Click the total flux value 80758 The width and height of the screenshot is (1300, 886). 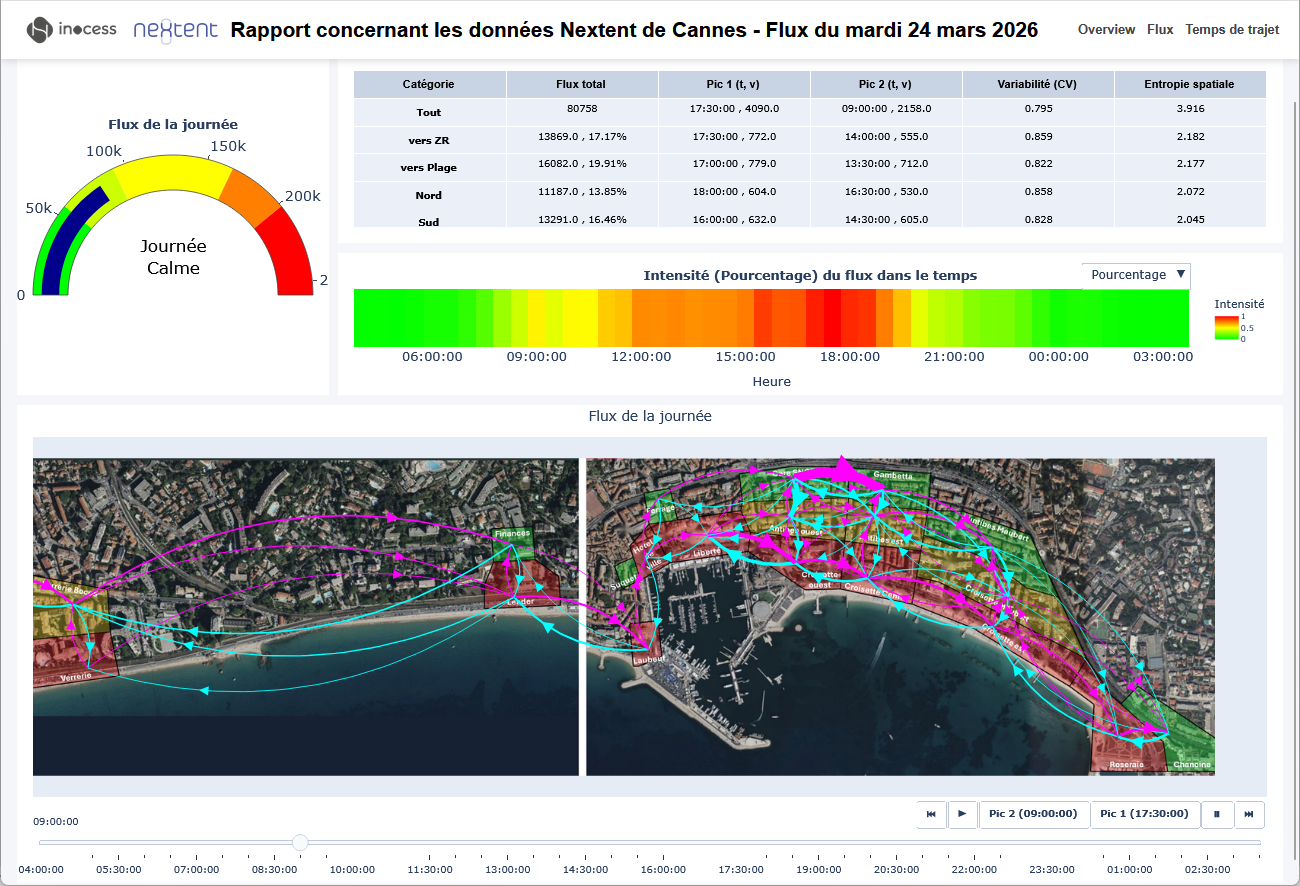(x=582, y=108)
